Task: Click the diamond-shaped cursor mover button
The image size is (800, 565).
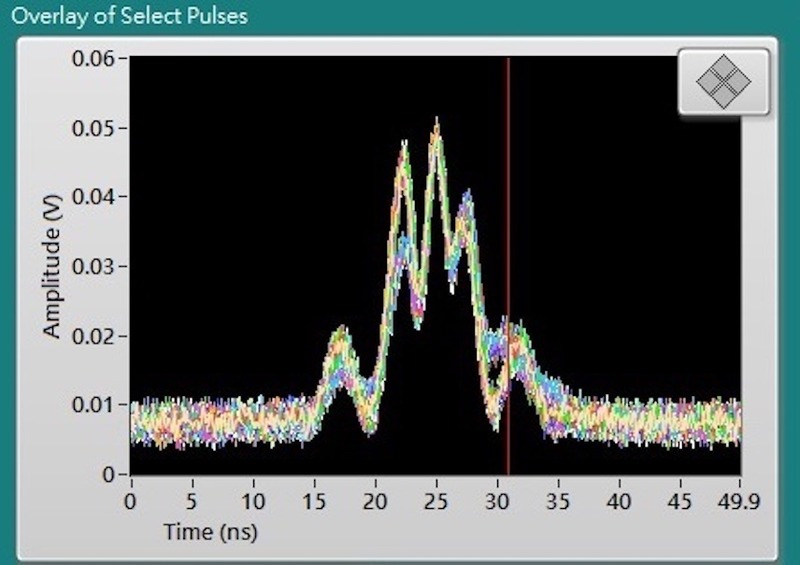Action: click(723, 82)
